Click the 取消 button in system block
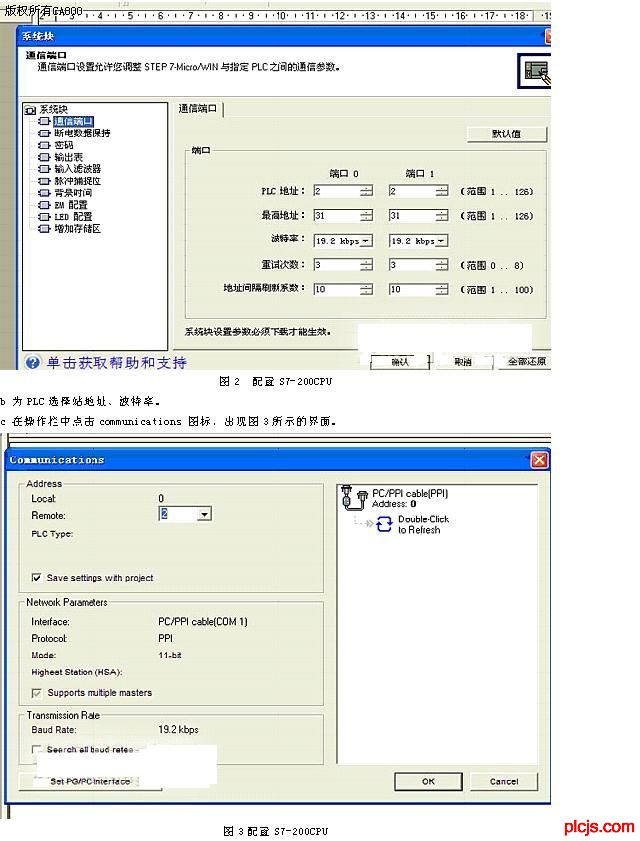The height and width of the screenshot is (841, 640). 463,362
